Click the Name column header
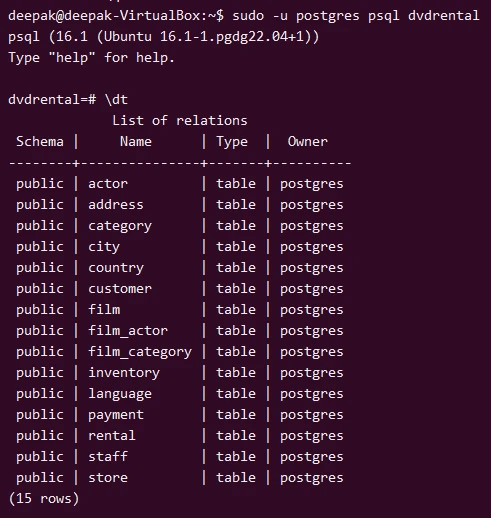 click(x=136, y=141)
